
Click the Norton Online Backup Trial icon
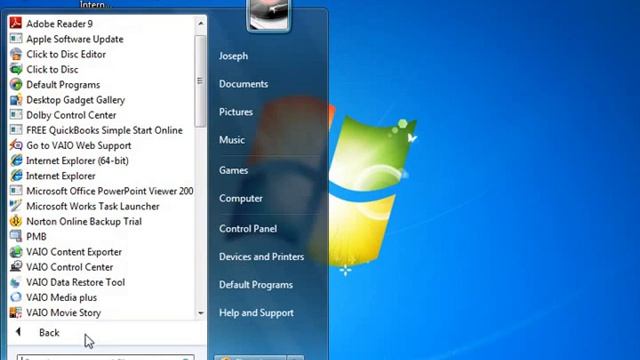(16, 221)
